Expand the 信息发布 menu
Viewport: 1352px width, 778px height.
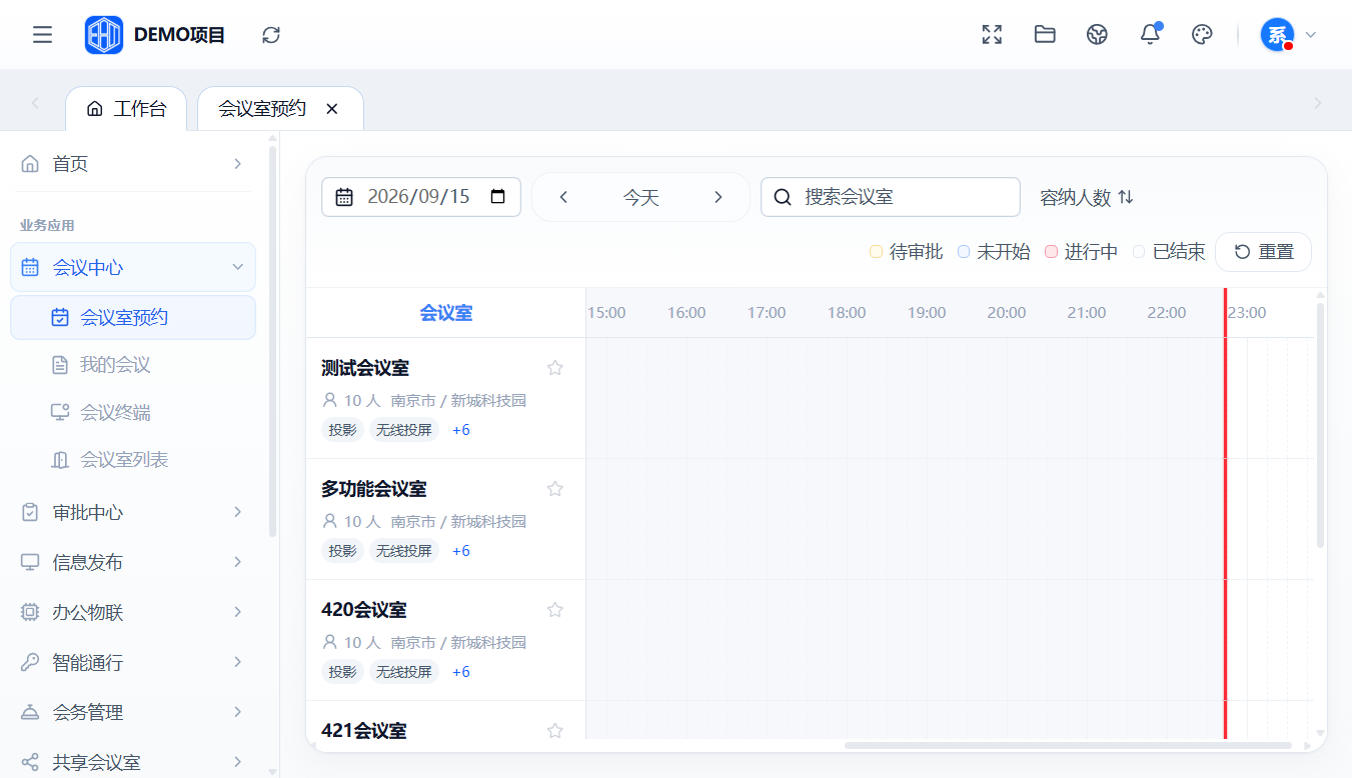point(133,562)
